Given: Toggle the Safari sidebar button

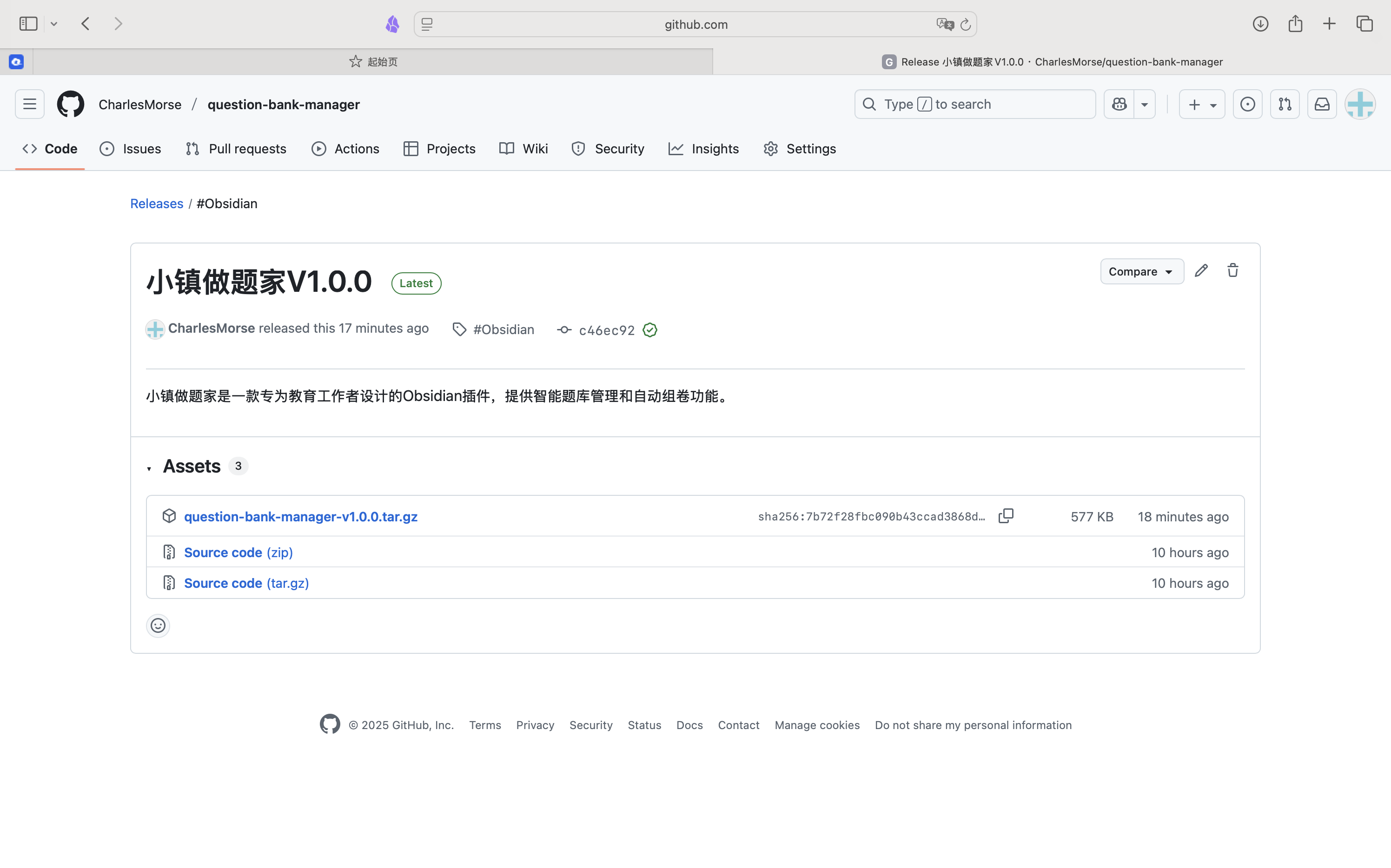Looking at the screenshot, I should point(28,24).
